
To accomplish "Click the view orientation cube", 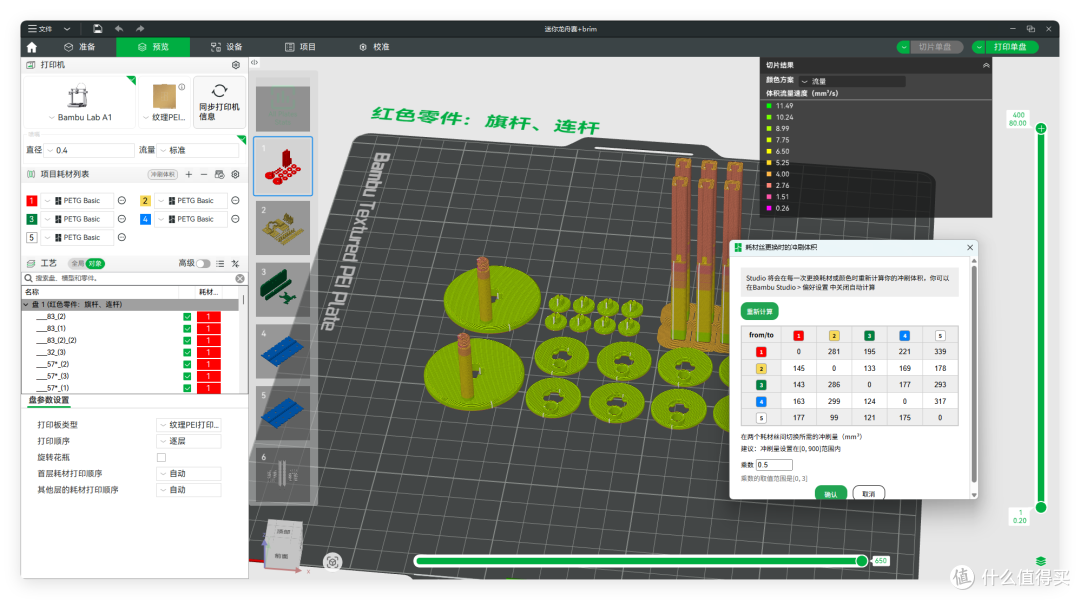I will click(282, 544).
